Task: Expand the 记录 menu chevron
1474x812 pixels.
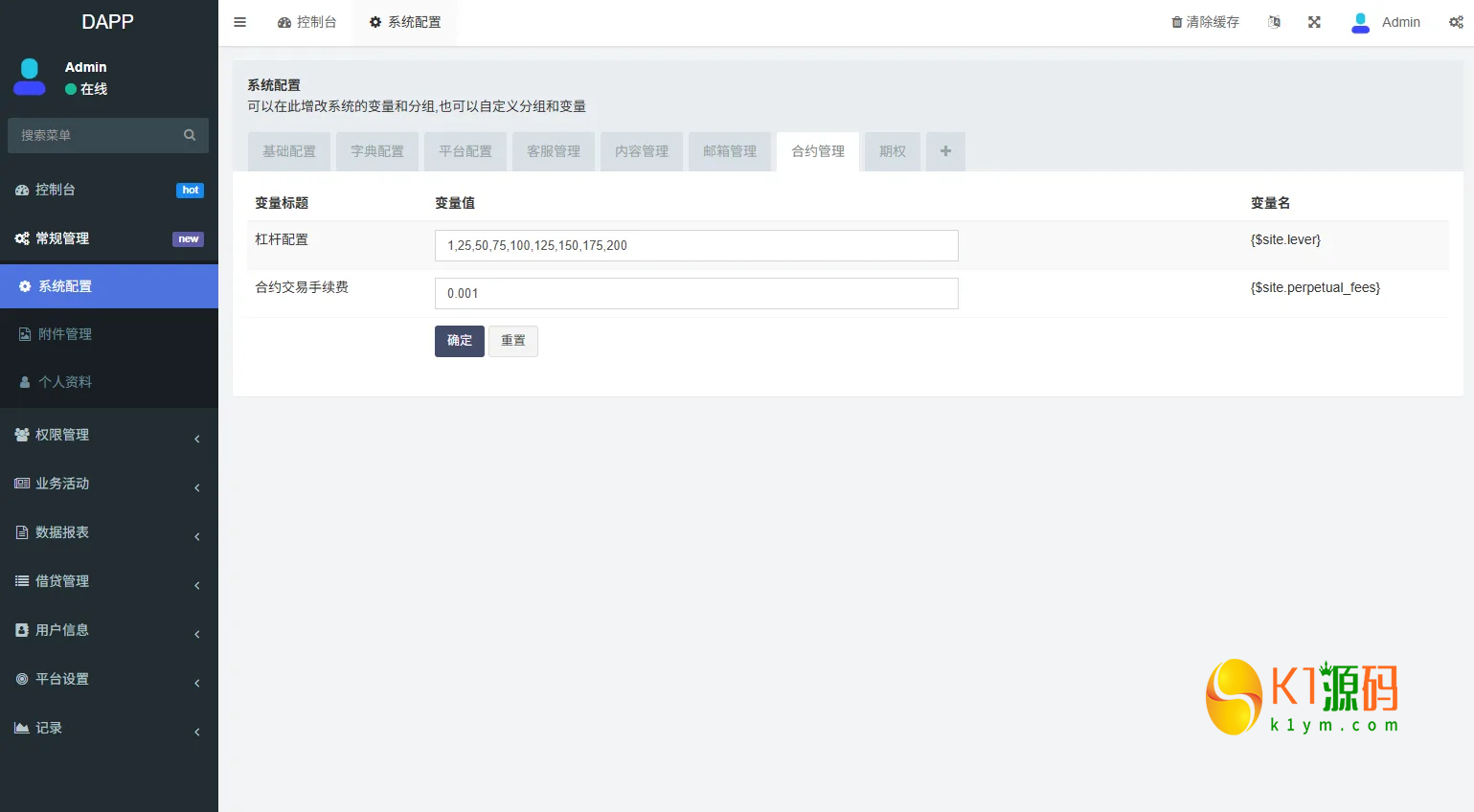Action: point(197,732)
